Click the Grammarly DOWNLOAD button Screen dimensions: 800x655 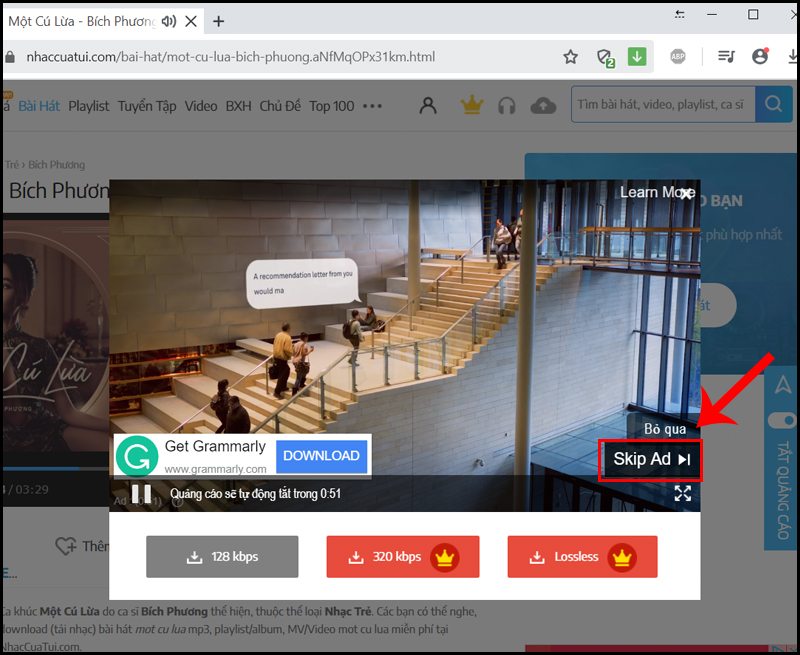coord(321,456)
